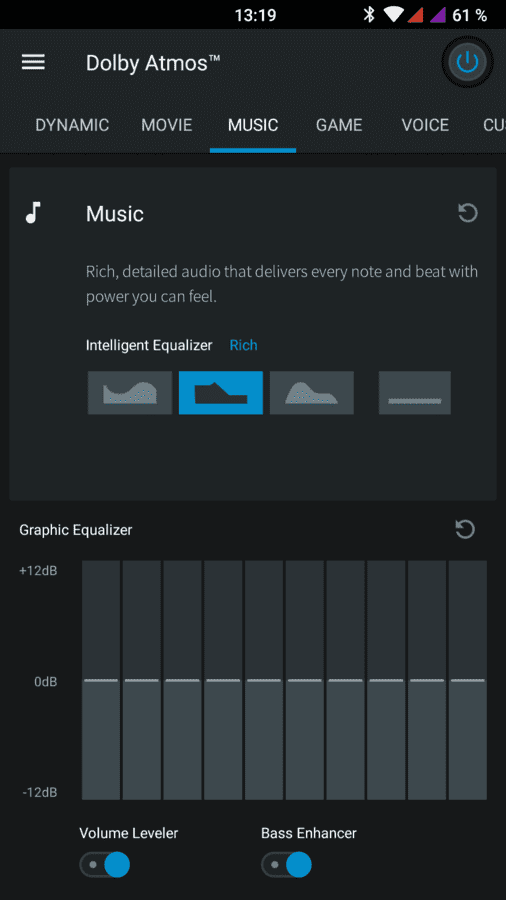The width and height of the screenshot is (506, 900).
Task: Reset the Music profile settings
Action: pos(468,214)
